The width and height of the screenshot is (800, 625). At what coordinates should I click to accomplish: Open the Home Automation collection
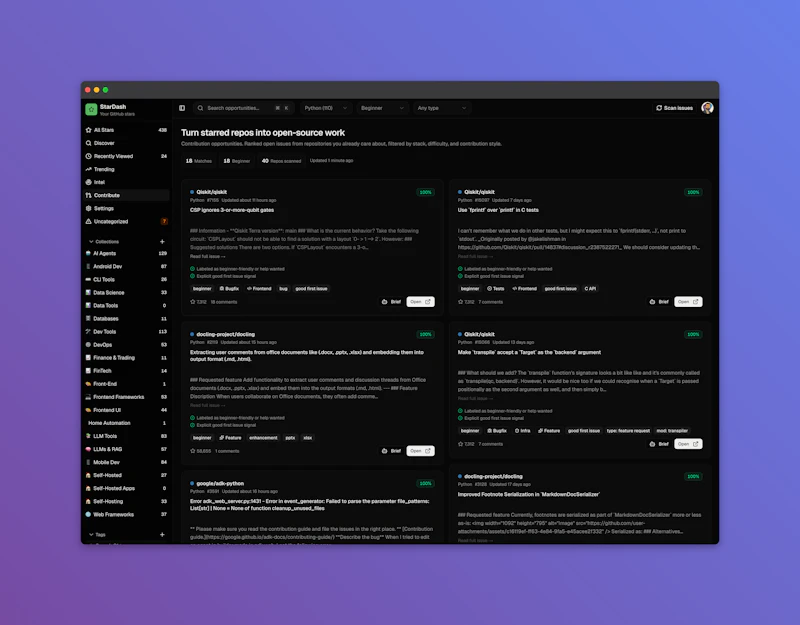pos(127,423)
